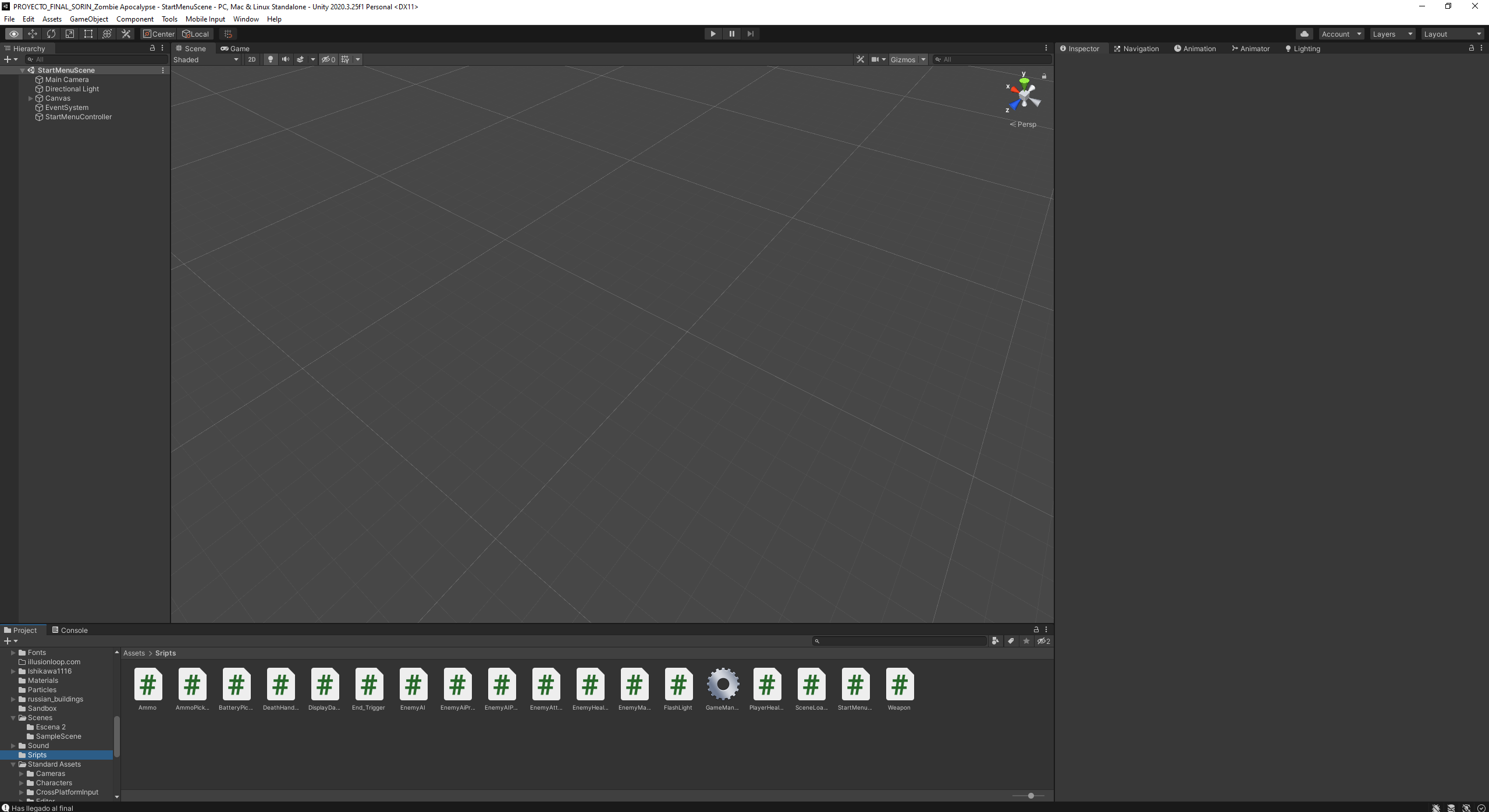
Task: Select the Rect Transform tool
Action: pos(88,34)
